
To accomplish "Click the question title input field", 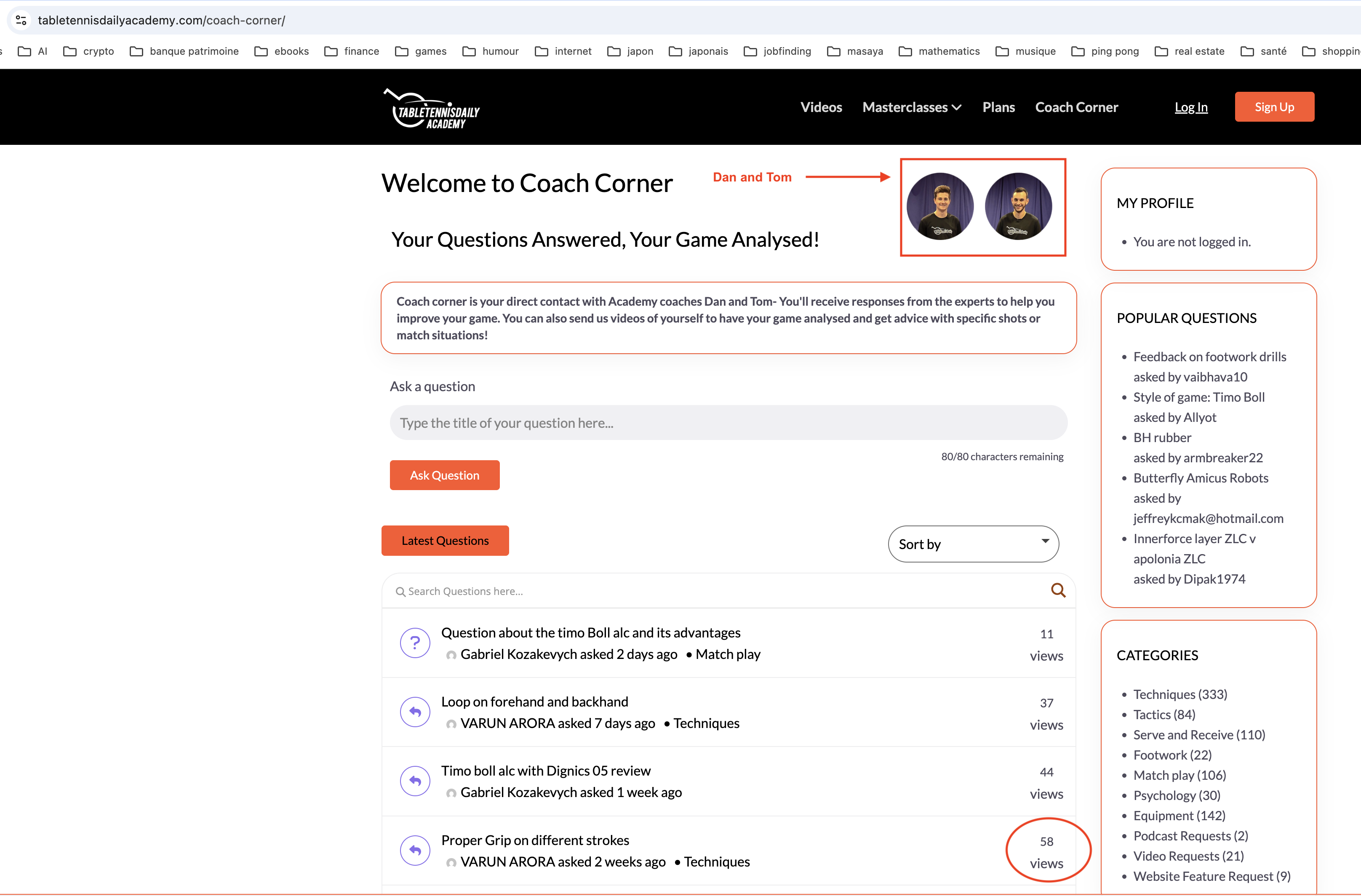I will (x=729, y=423).
